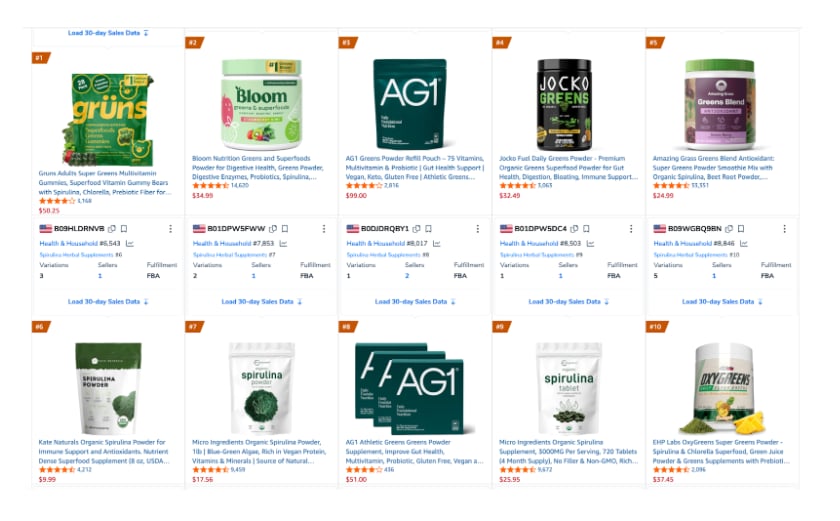This screenshot has width=840, height=521.
Task: Bookmark product B09WGBQ98N
Action: pyautogui.click(x=741, y=229)
